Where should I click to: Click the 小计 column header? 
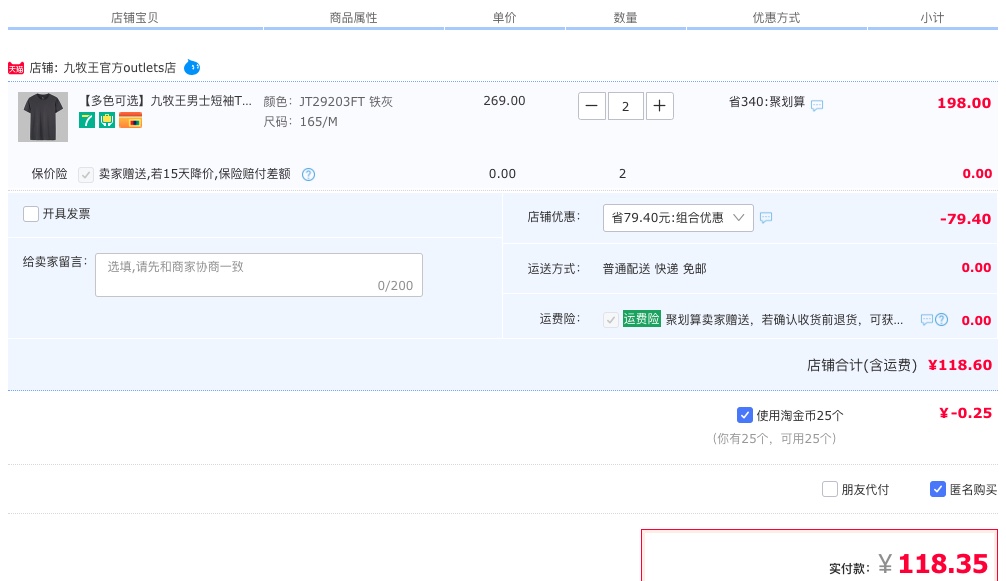(932, 18)
